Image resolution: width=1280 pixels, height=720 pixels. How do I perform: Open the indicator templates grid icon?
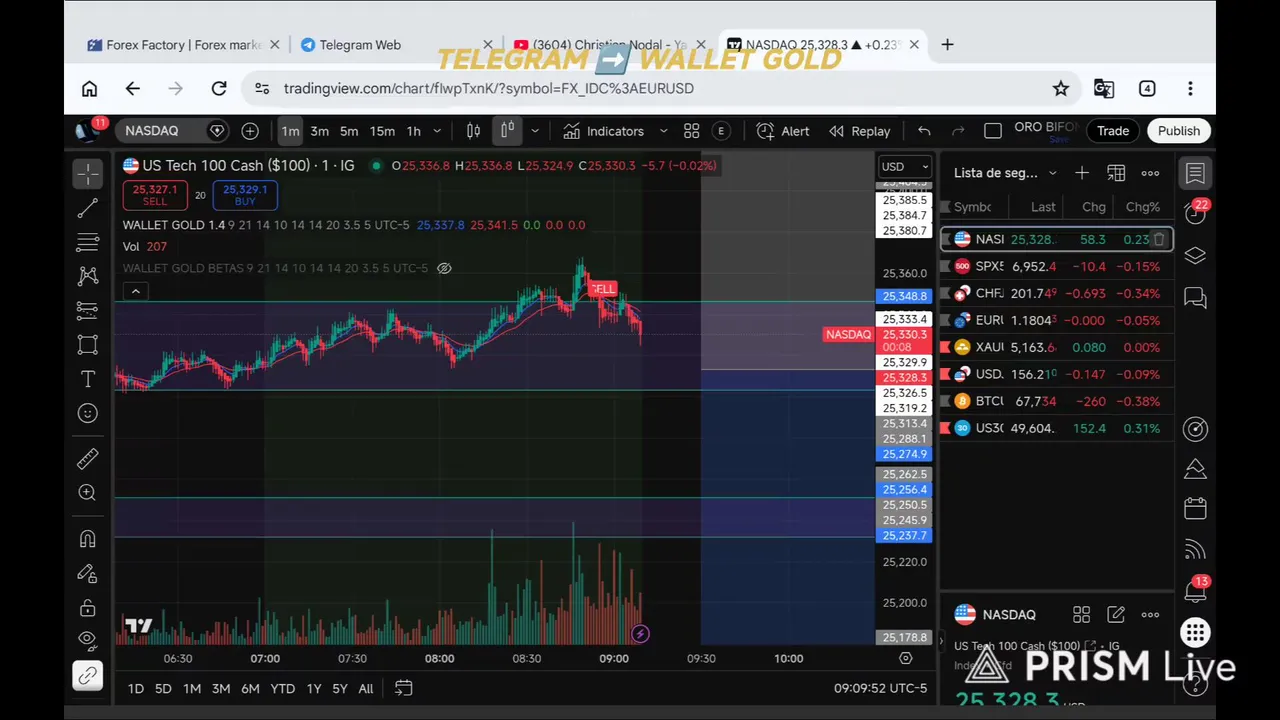coord(691,131)
